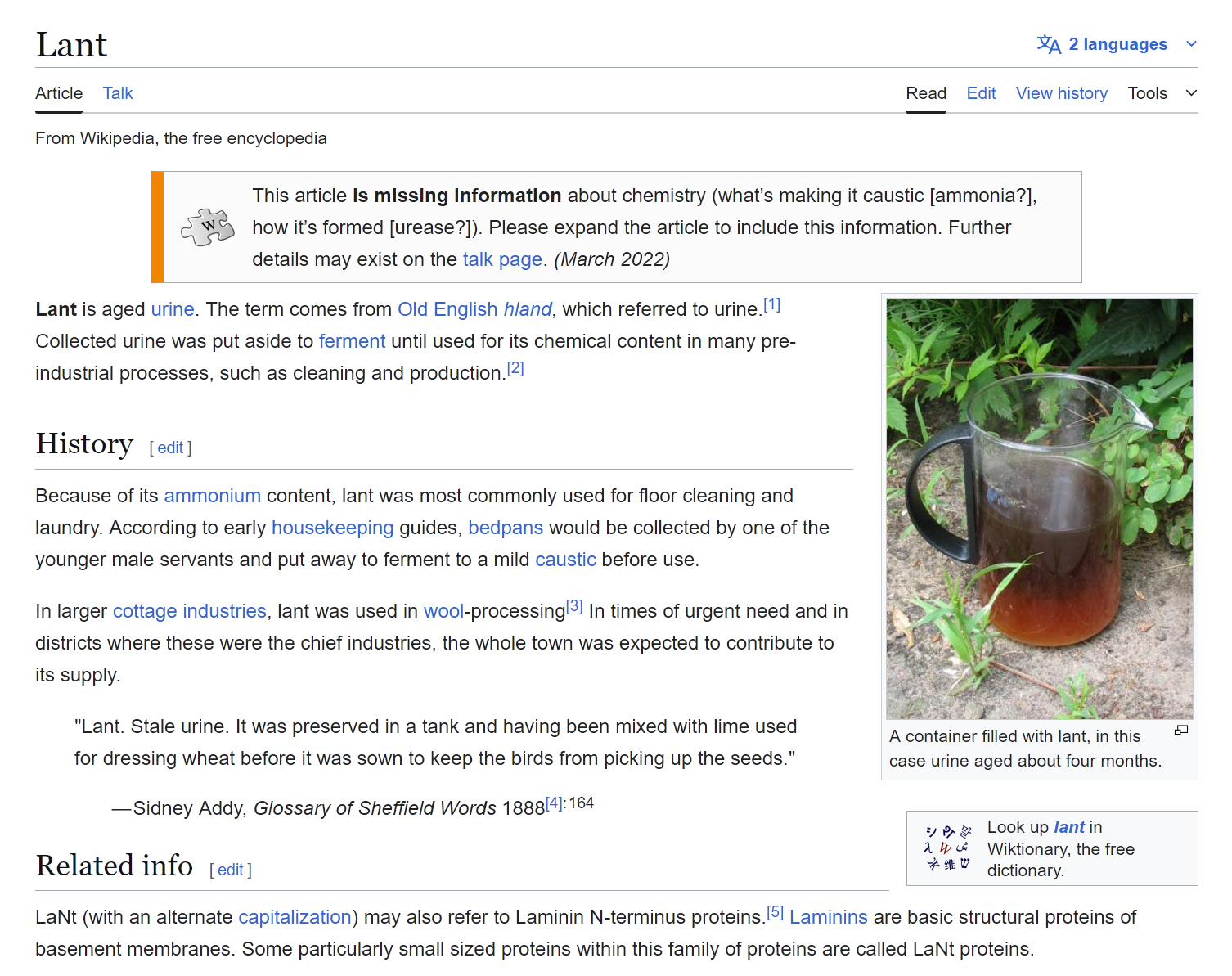
Task: Follow the housekeeping link
Action: pos(332,528)
